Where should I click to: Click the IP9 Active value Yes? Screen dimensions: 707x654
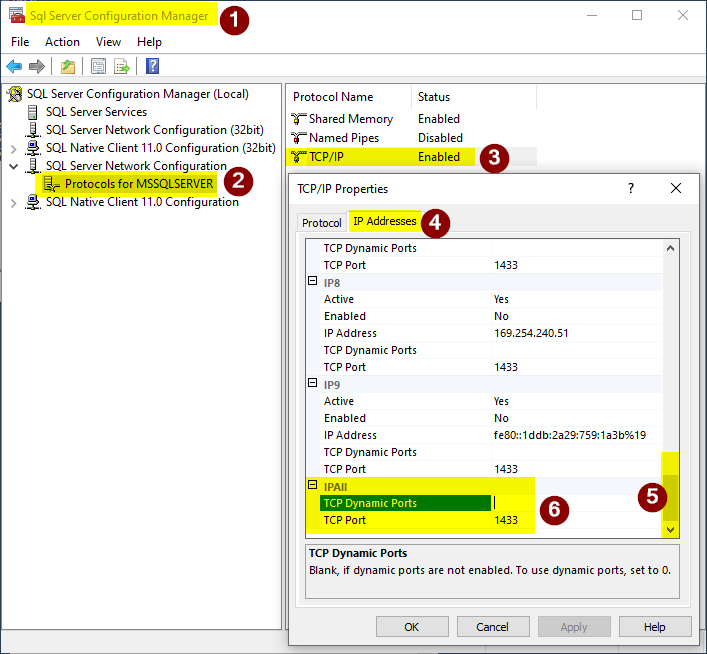(501, 401)
